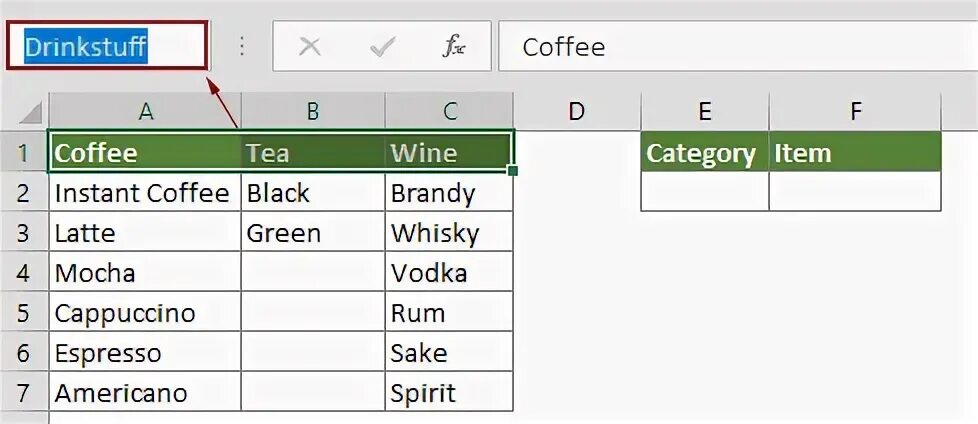
Task: Select the Cappuccino cell
Action: click(145, 313)
